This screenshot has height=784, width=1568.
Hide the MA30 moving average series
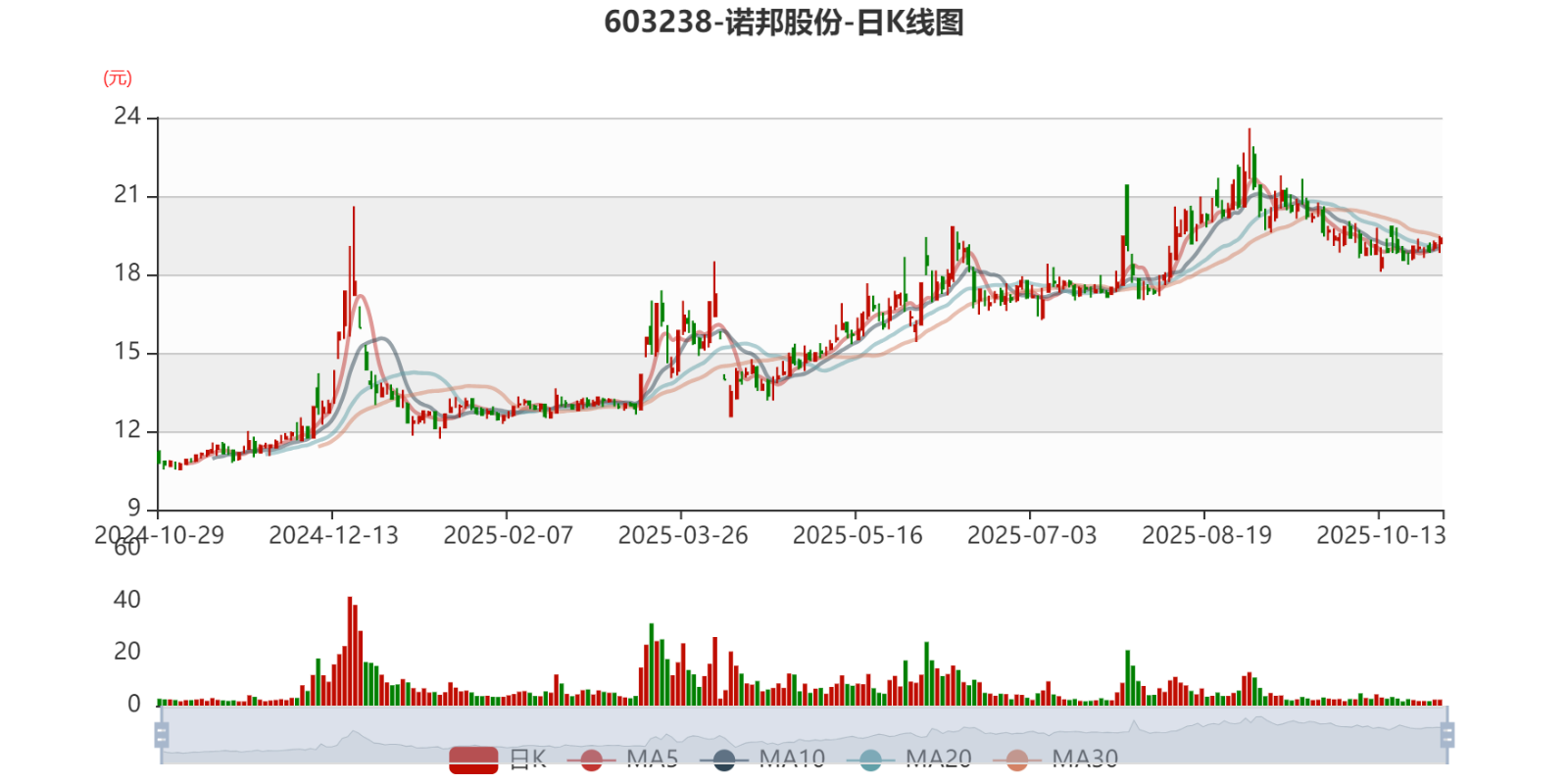(1055, 759)
